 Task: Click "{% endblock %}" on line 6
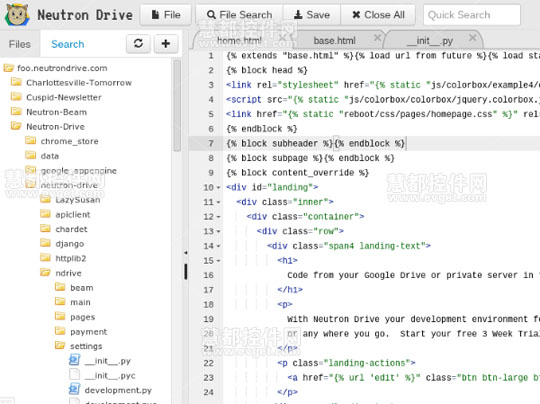(262, 129)
